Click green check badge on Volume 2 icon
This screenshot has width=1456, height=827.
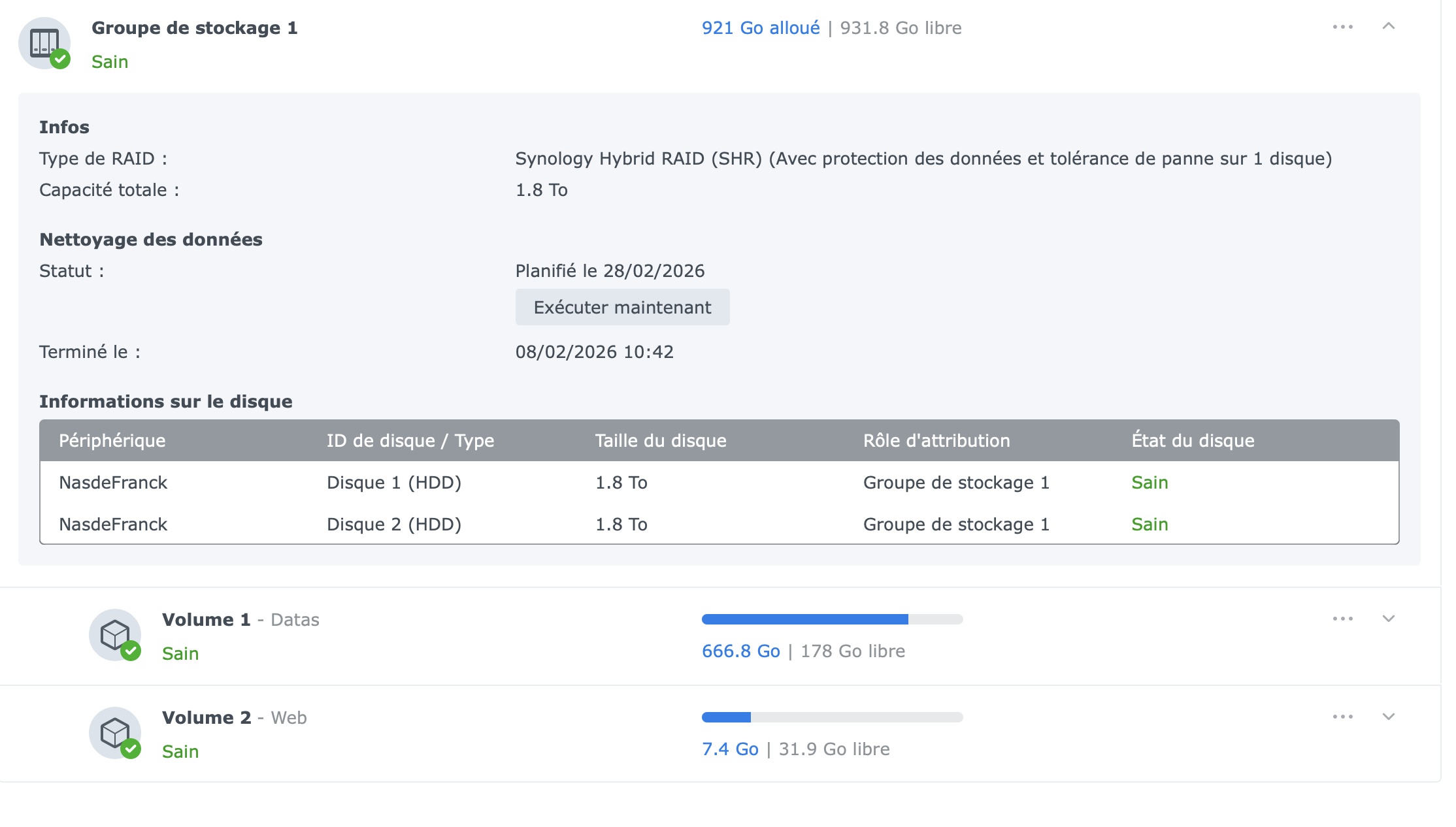click(x=131, y=749)
